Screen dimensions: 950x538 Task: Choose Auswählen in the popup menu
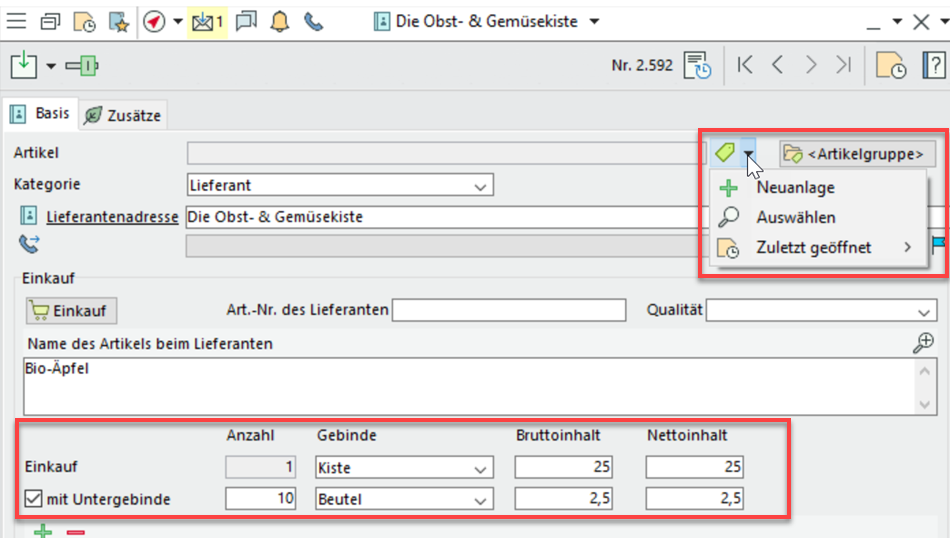pos(795,218)
